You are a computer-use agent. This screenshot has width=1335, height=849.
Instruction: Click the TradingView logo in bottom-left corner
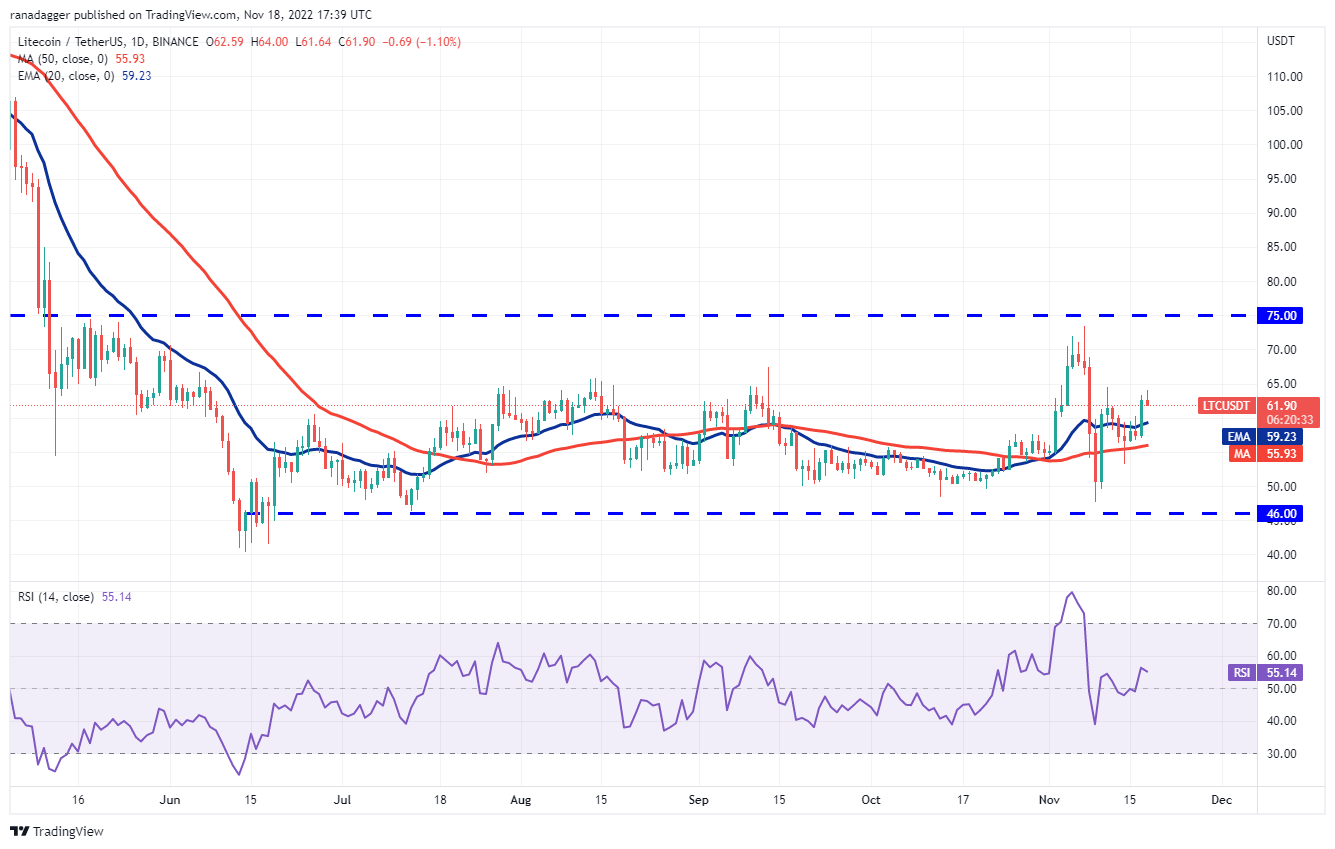[57, 831]
